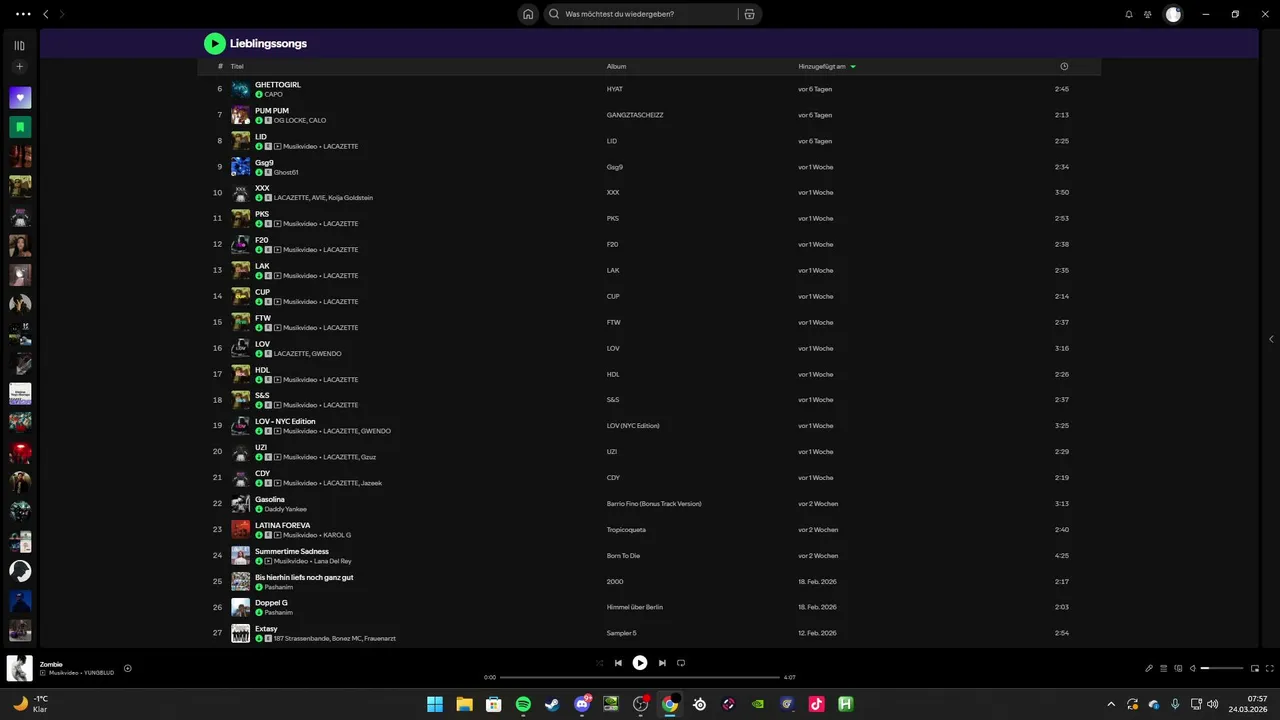Click the search field 'Was möchtest du wiedergeben?'
Screen dimensions: 1280x720
point(640,14)
